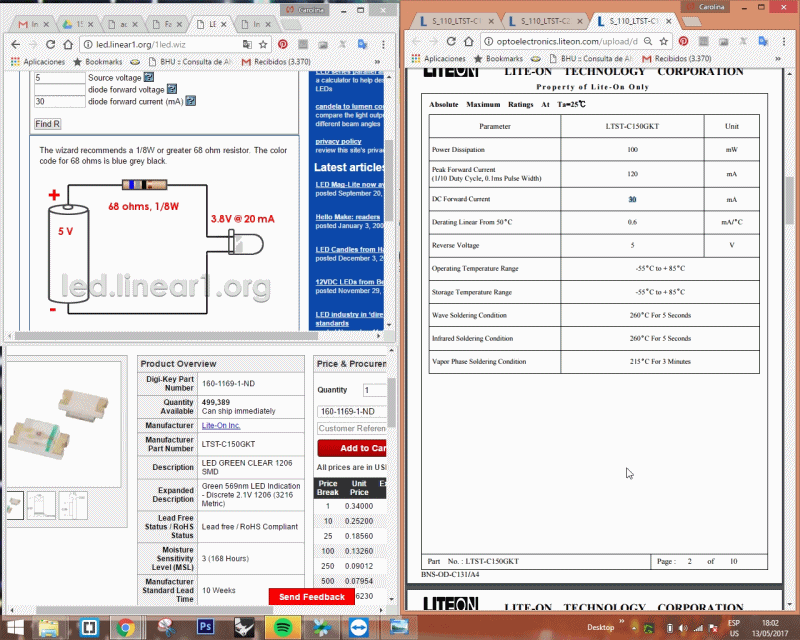
Task: Open the Google Translate extension in the left browser
Action: 363,44
